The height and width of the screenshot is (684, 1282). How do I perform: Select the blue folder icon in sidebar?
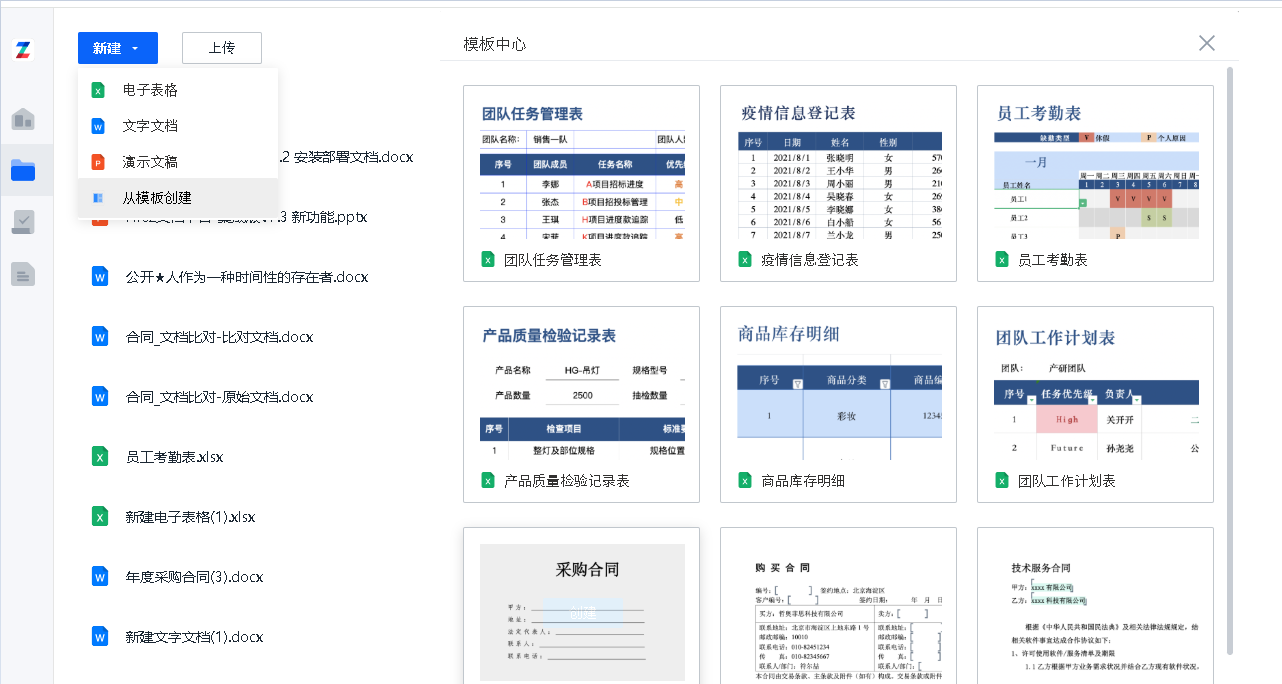click(x=23, y=171)
